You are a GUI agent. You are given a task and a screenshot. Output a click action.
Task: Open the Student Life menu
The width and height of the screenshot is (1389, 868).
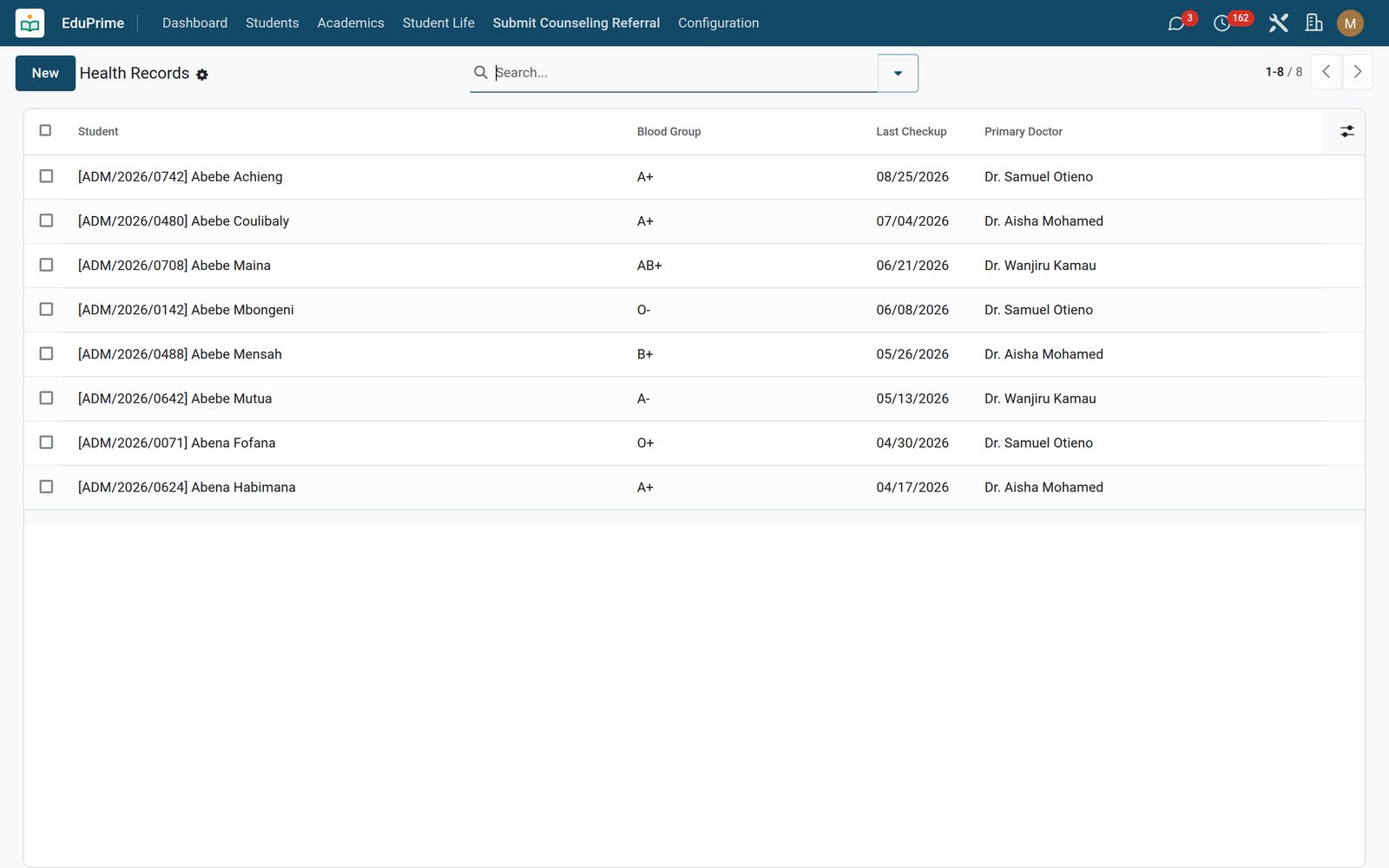point(438,23)
